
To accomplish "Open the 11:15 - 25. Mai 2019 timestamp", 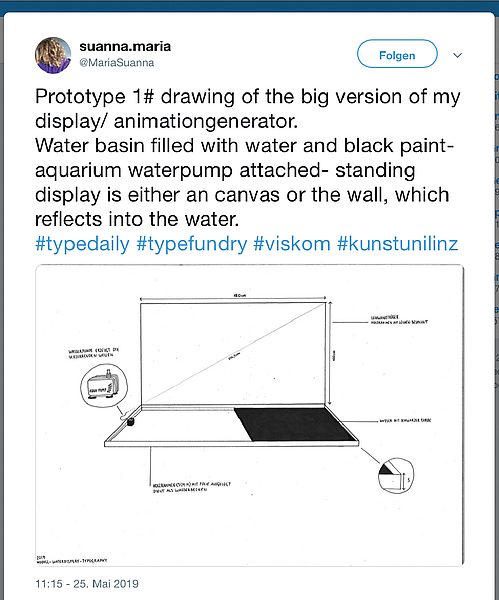I will tap(87, 584).
